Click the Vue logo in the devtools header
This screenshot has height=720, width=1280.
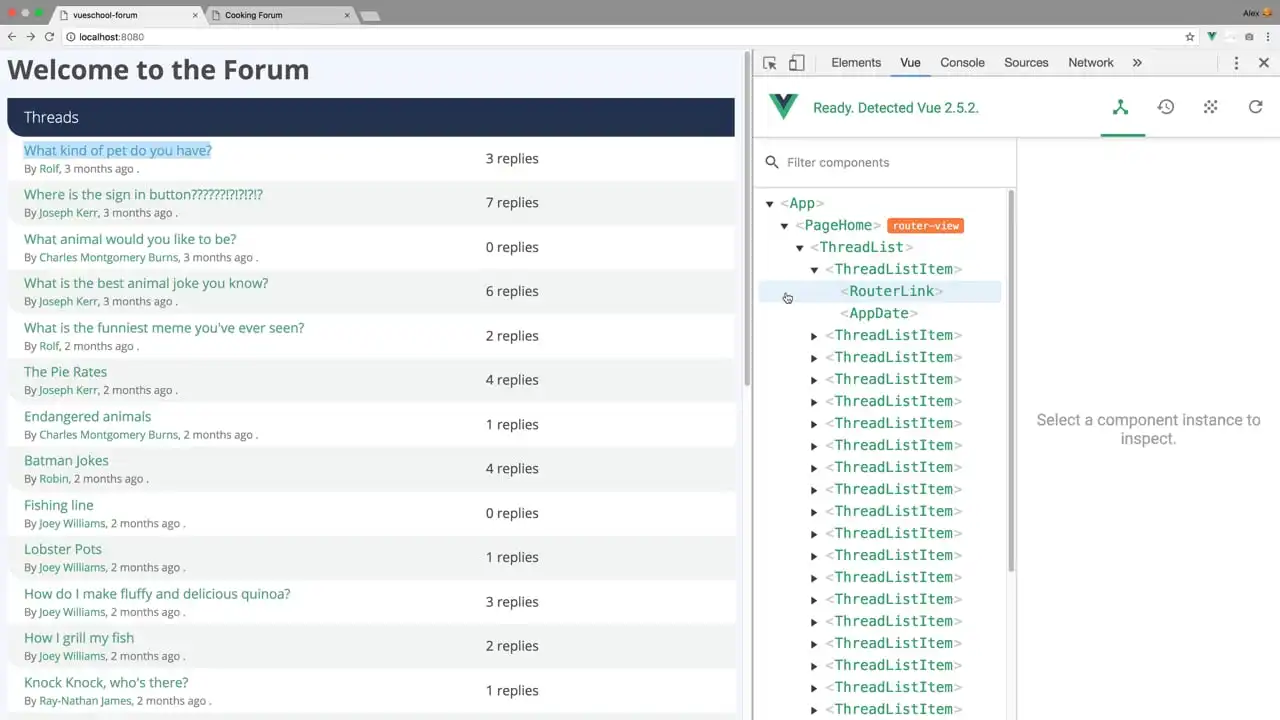pyautogui.click(x=783, y=107)
